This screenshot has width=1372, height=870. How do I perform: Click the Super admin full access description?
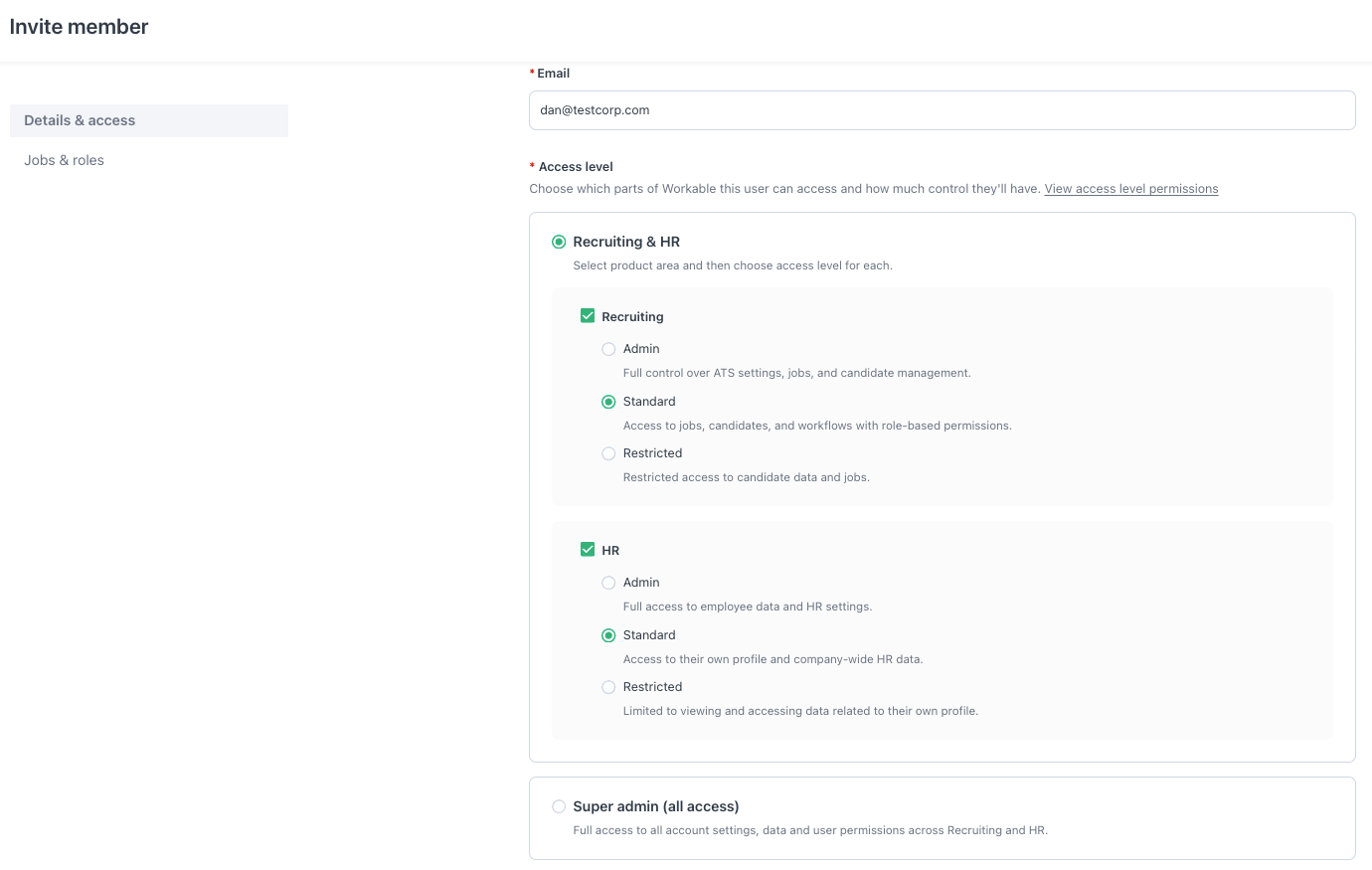click(810, 830)
